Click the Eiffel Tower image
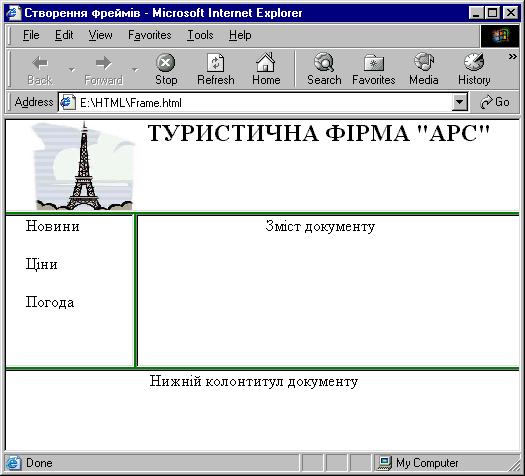Image resolution: width=525 pixels, height=476 pixels. point(84,166)
